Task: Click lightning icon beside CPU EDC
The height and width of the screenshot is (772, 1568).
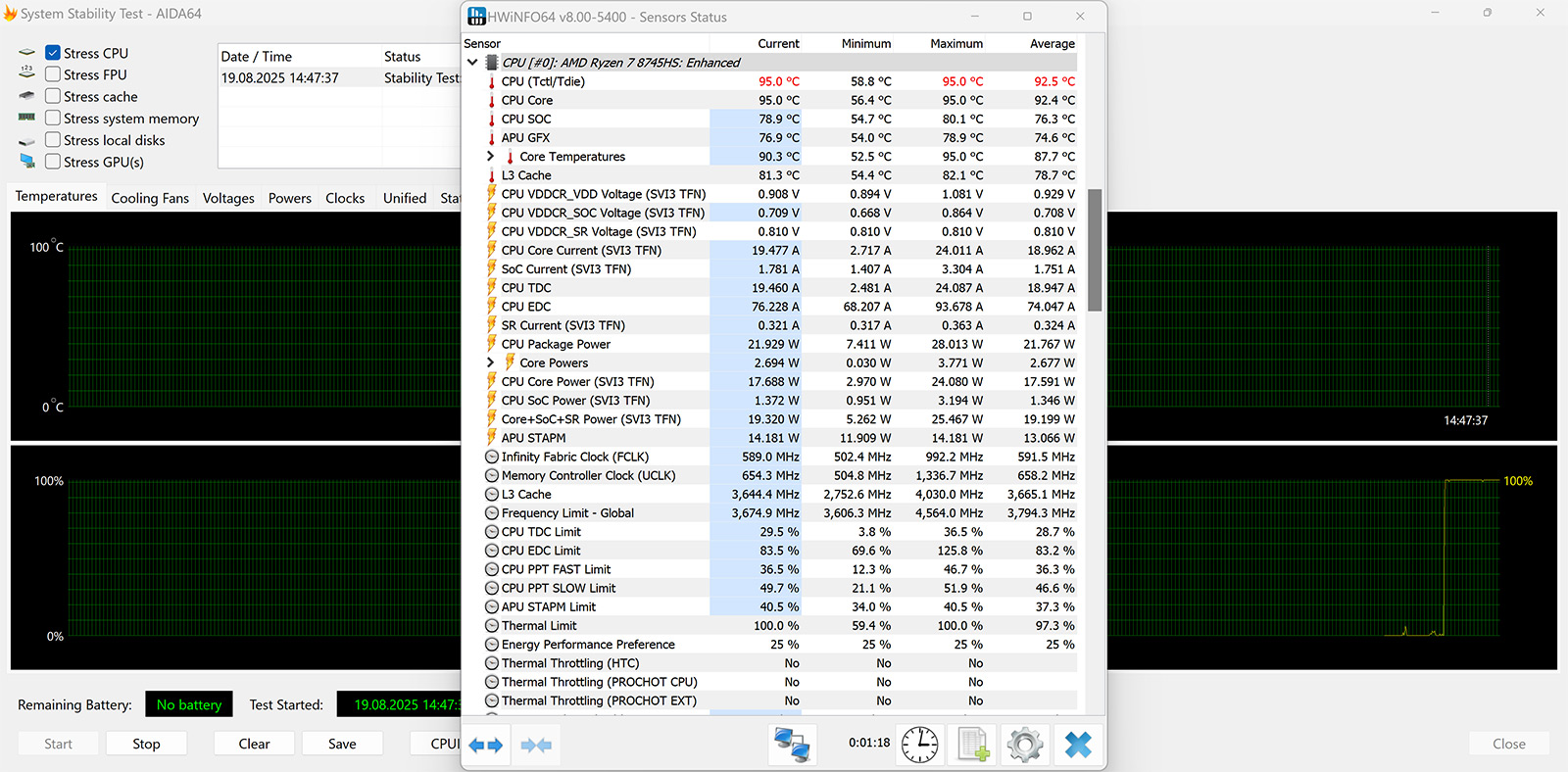Action: click(x=492, y=307)
